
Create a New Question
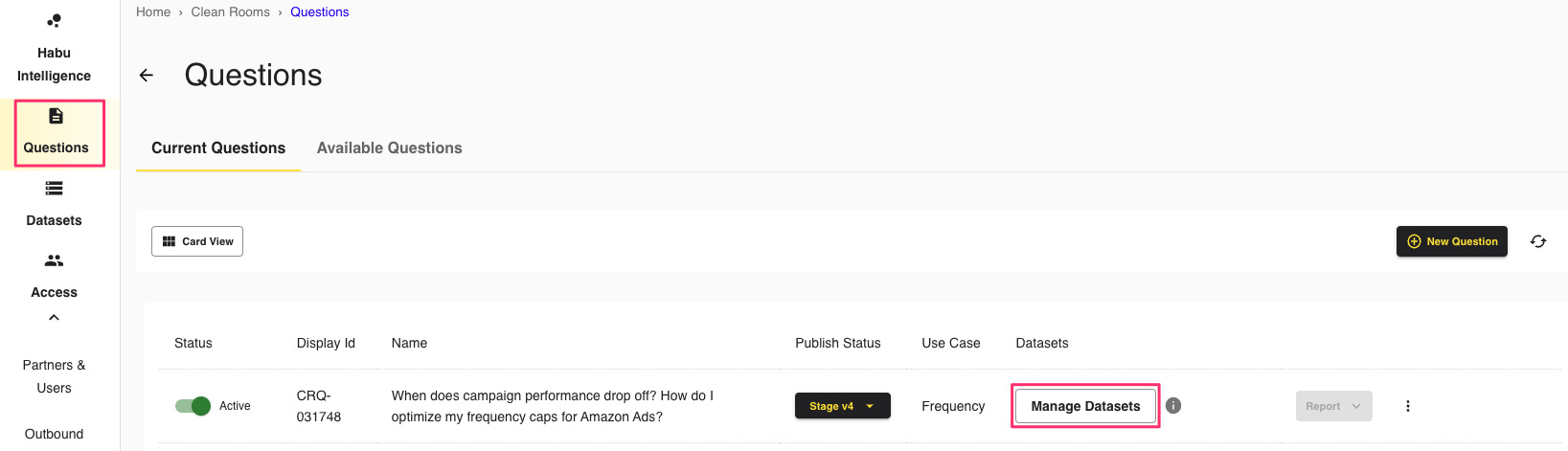click(x=1452, y=241)
